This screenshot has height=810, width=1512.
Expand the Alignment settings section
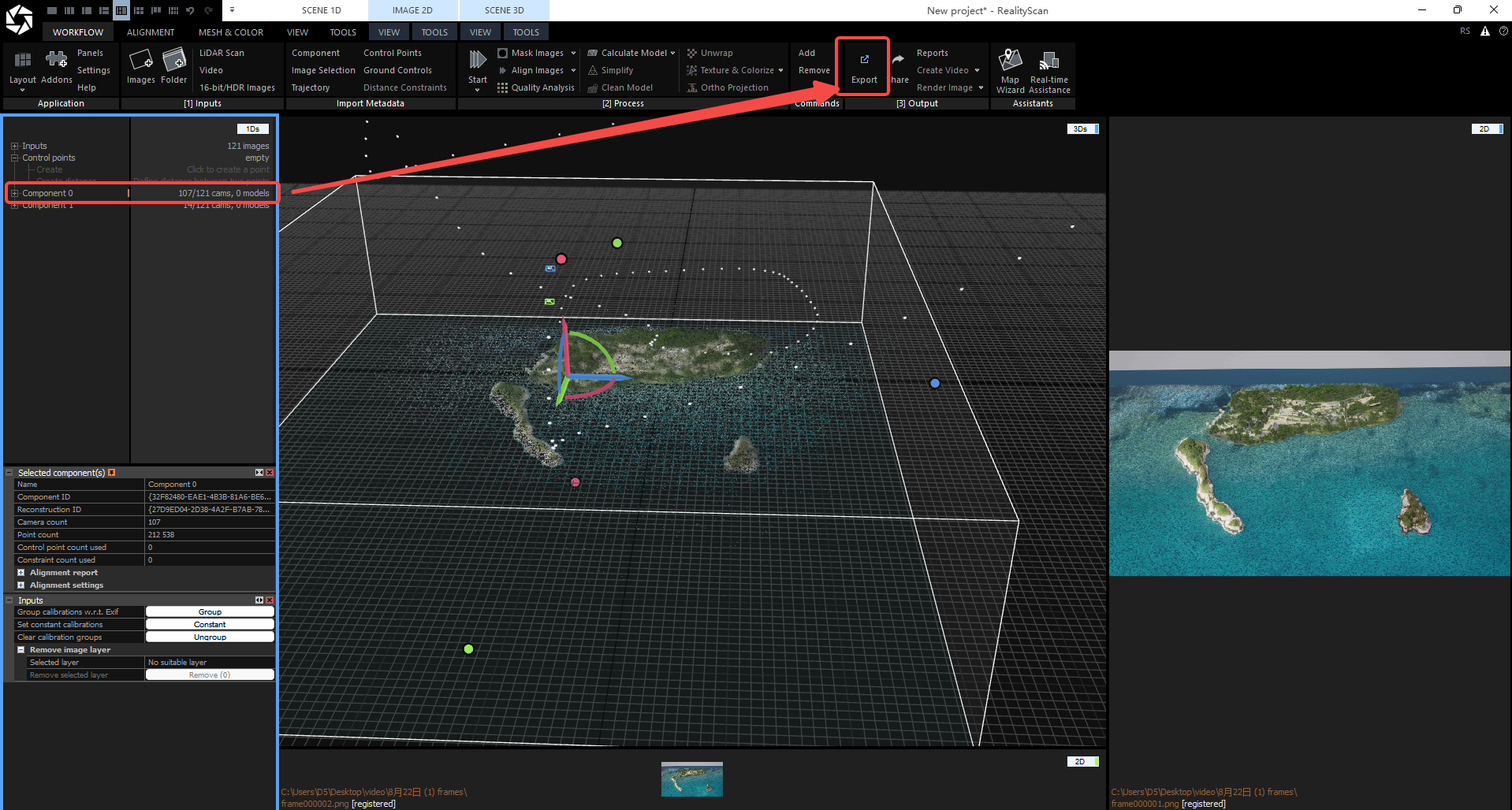tap(21, 585)
